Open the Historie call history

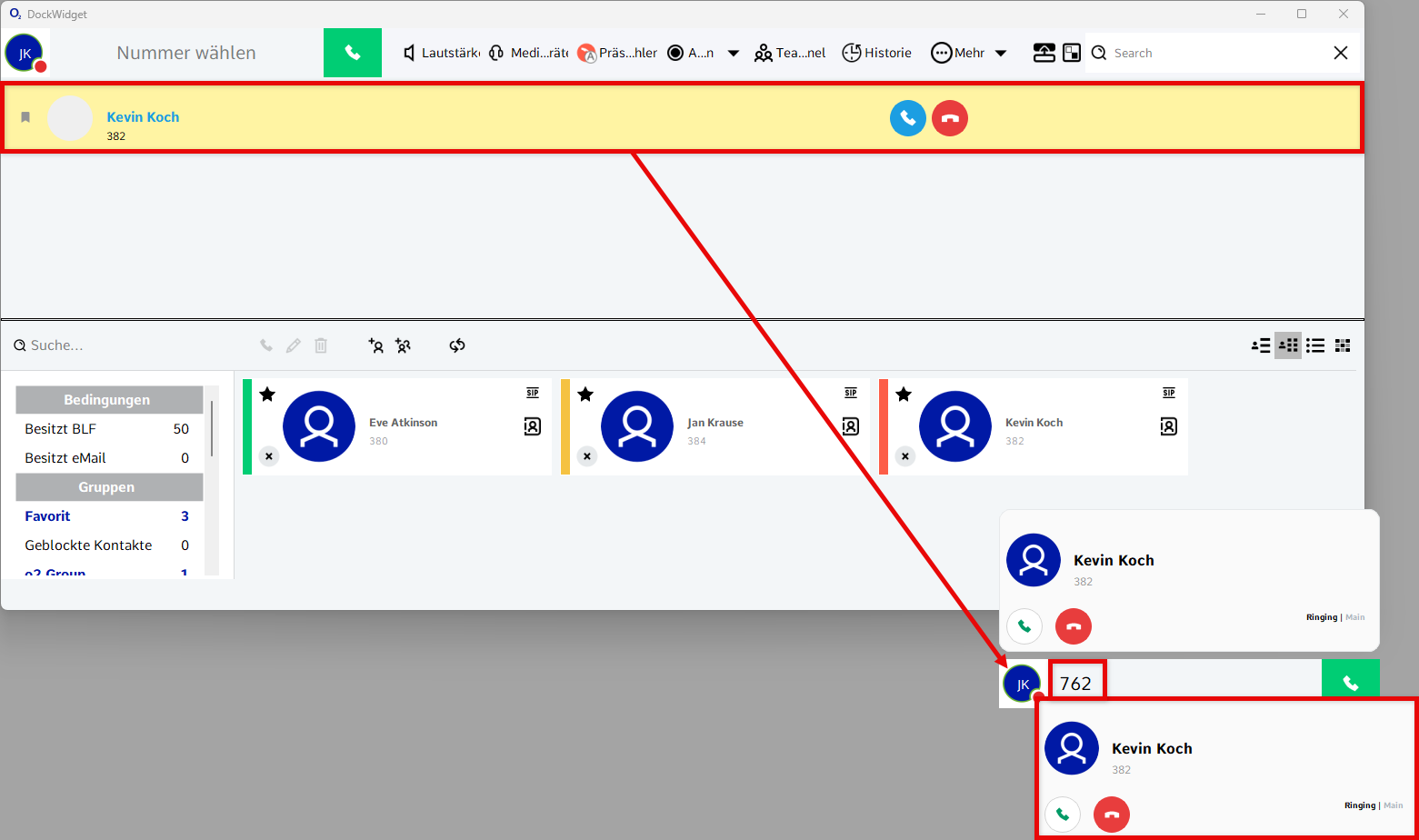coord(876,53)
